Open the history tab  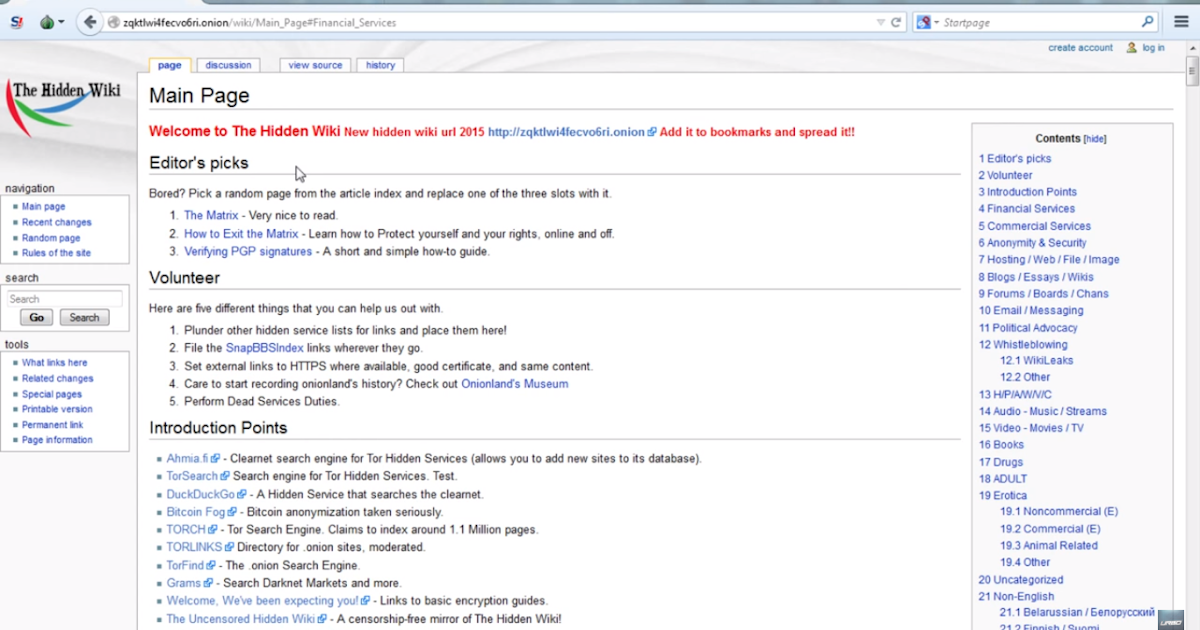380,65
